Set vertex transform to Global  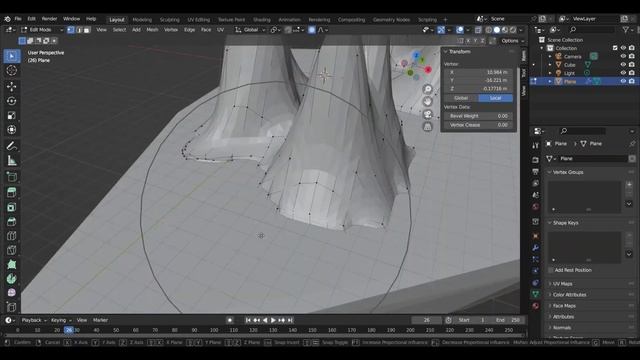[x=461, y=98]
